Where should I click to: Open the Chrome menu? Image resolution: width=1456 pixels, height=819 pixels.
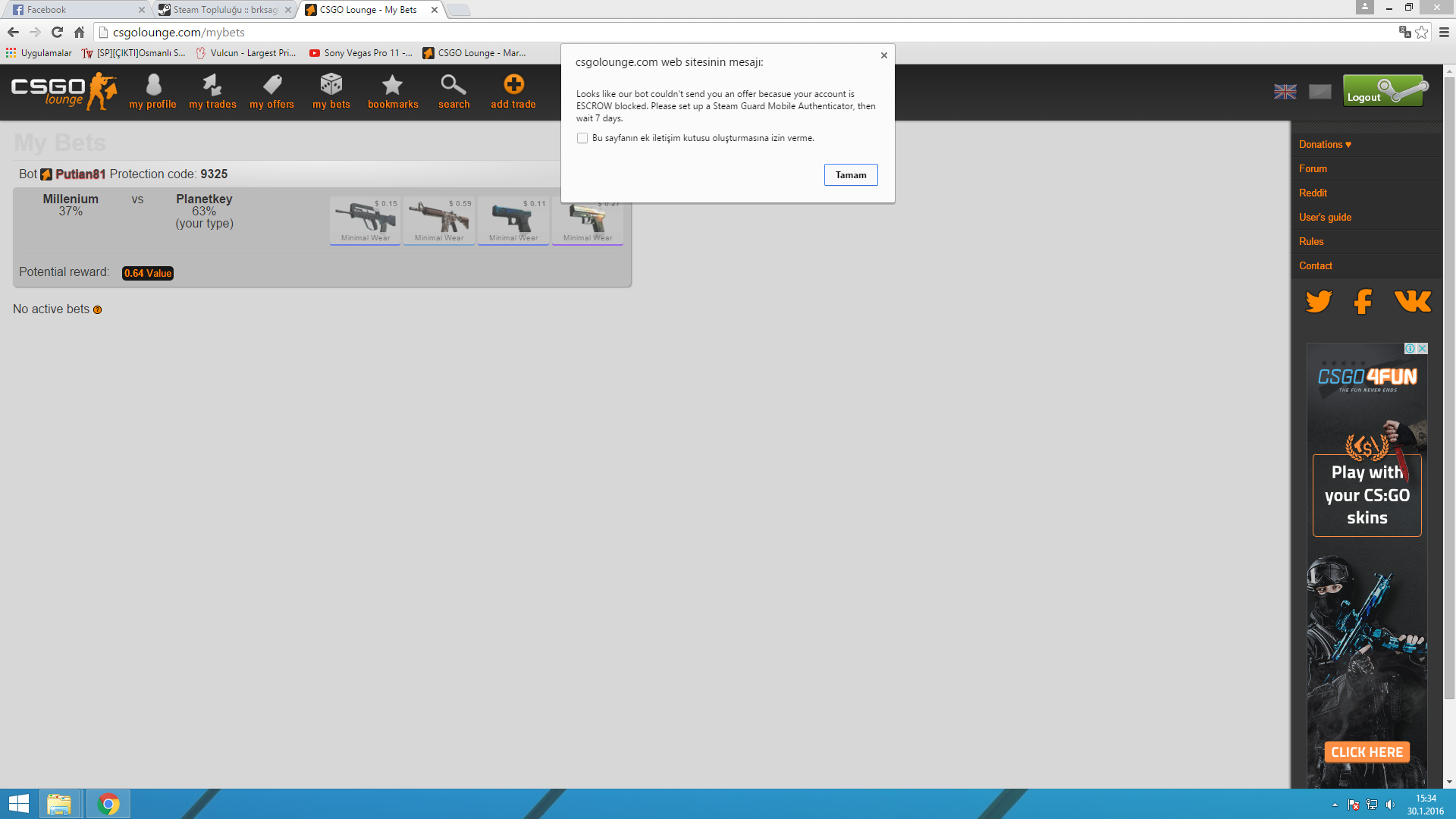coord(1444,32)
